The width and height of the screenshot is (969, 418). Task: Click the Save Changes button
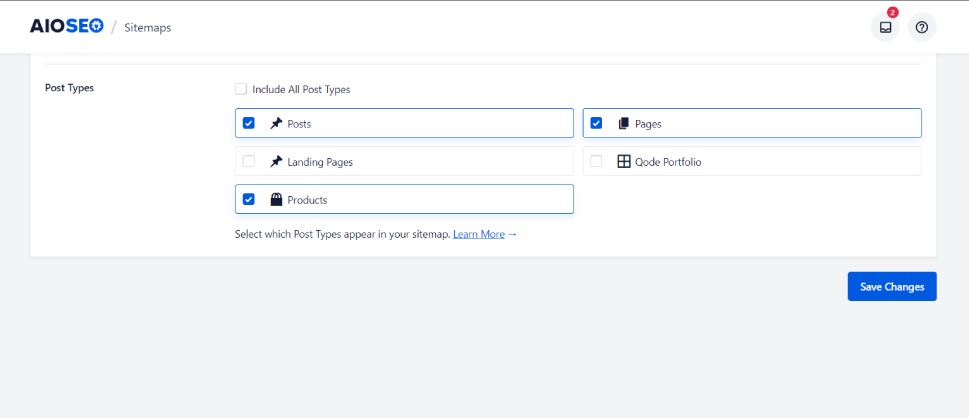point(892,286)
